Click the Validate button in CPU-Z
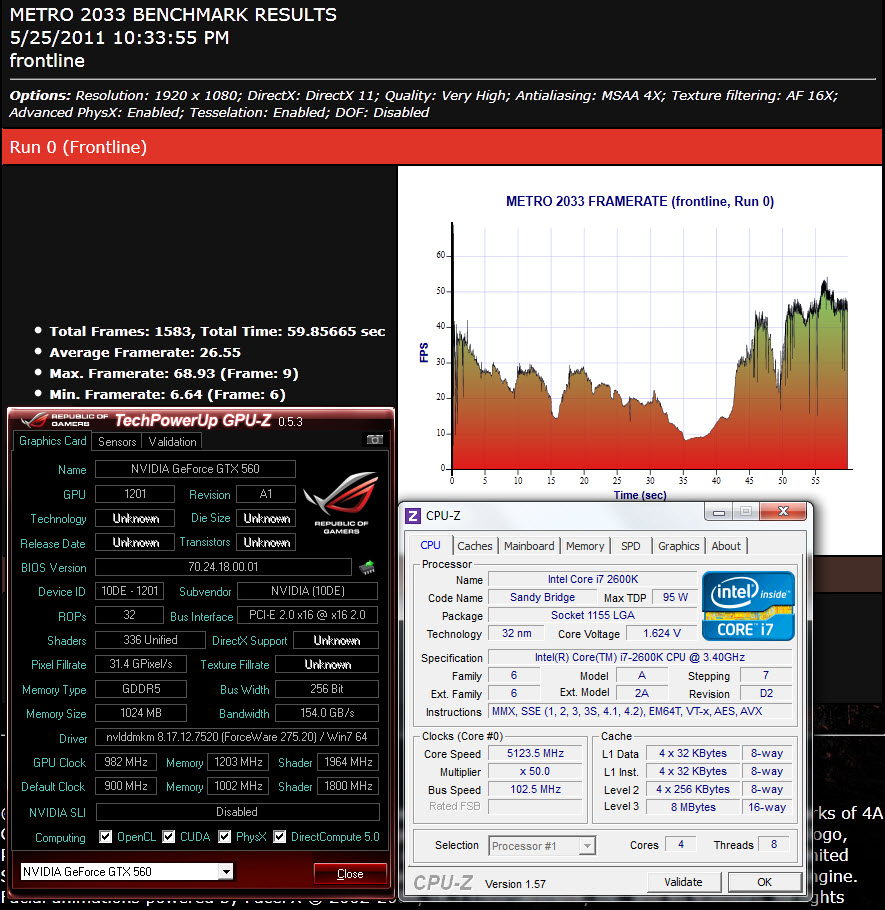The width and height of the screenshot is (885, 910). pos(683,882)
